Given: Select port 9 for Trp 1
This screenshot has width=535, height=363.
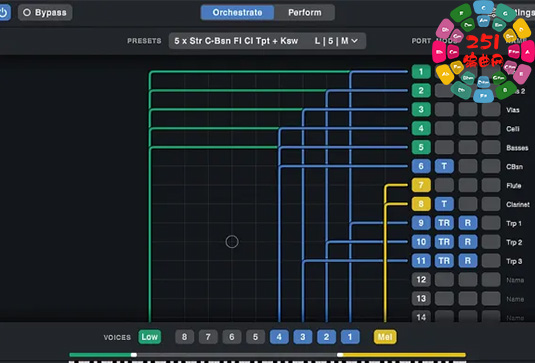Looking at the screenshot, I should tap(421, 223).
